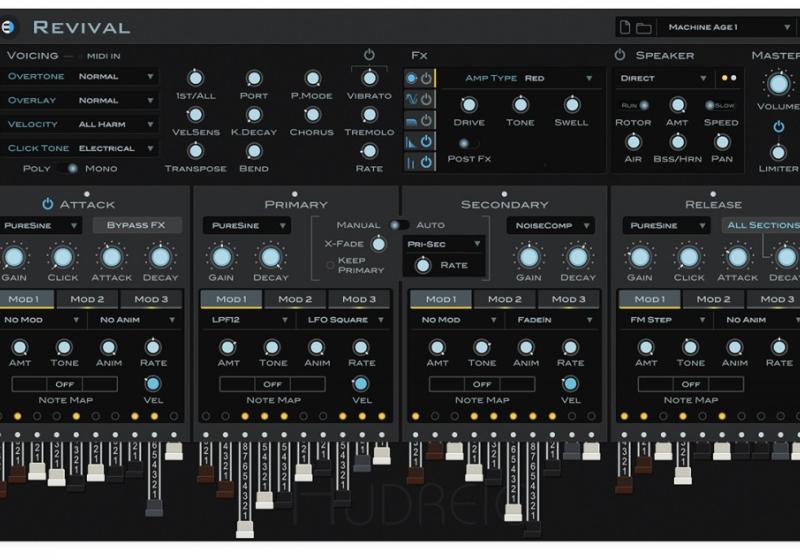Click the All Sections button in Release

[762, 226]
